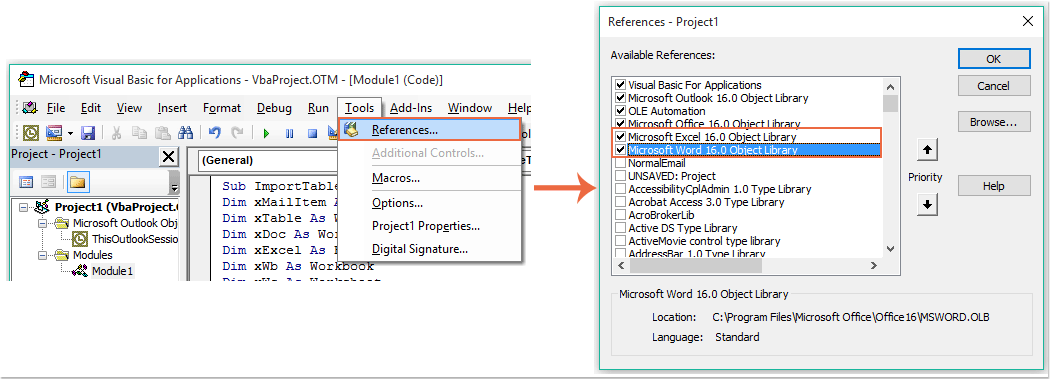Click the Help button in References dialog
This screenshot has height=379, width=1050.
click(x=993, y=185)
